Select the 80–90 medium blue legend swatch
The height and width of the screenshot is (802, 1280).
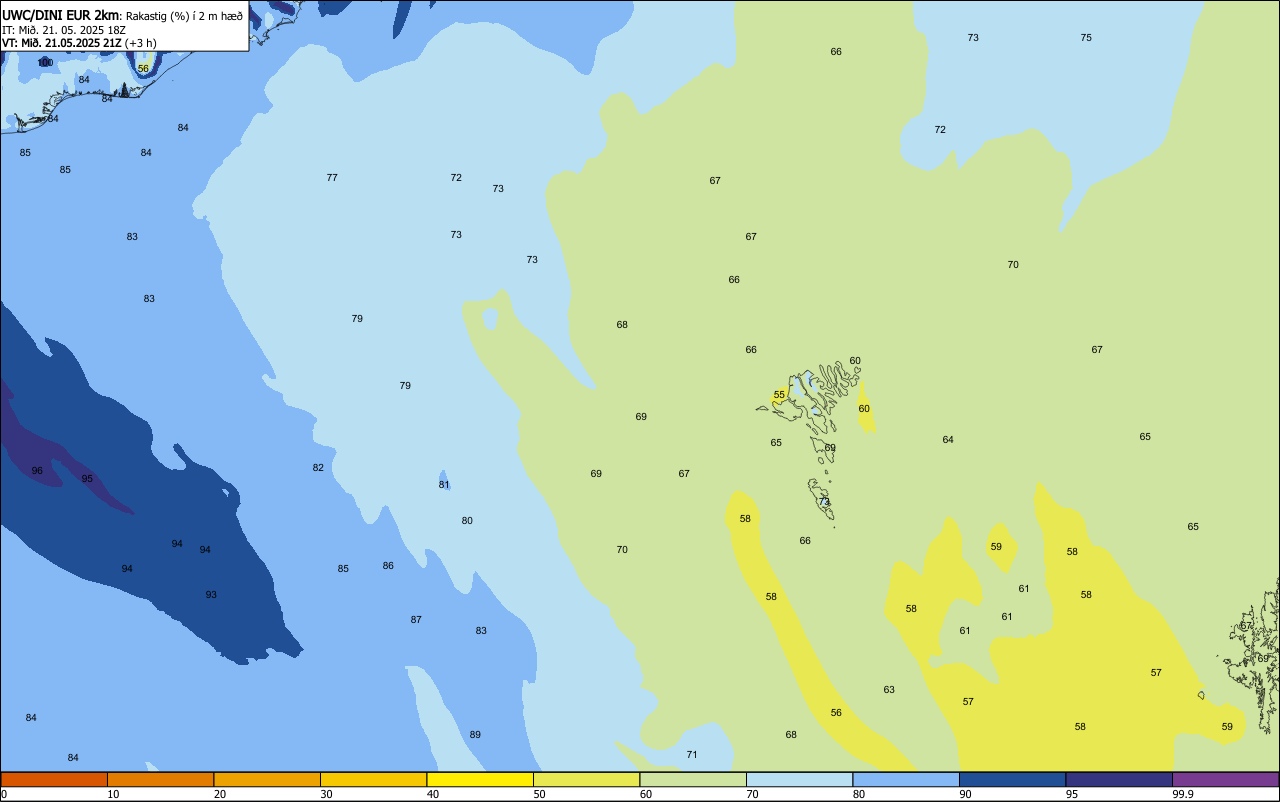tap(906, 779)
